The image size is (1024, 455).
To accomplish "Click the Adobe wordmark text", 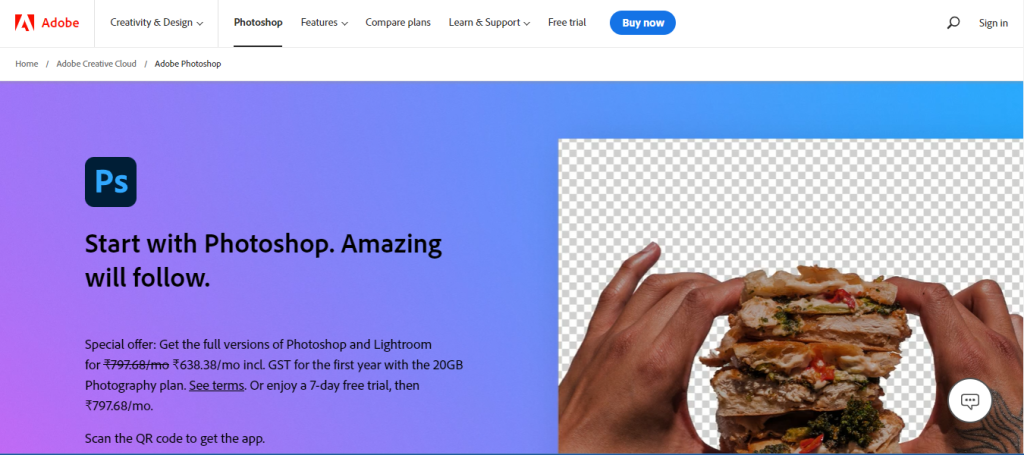I will 60,23.
